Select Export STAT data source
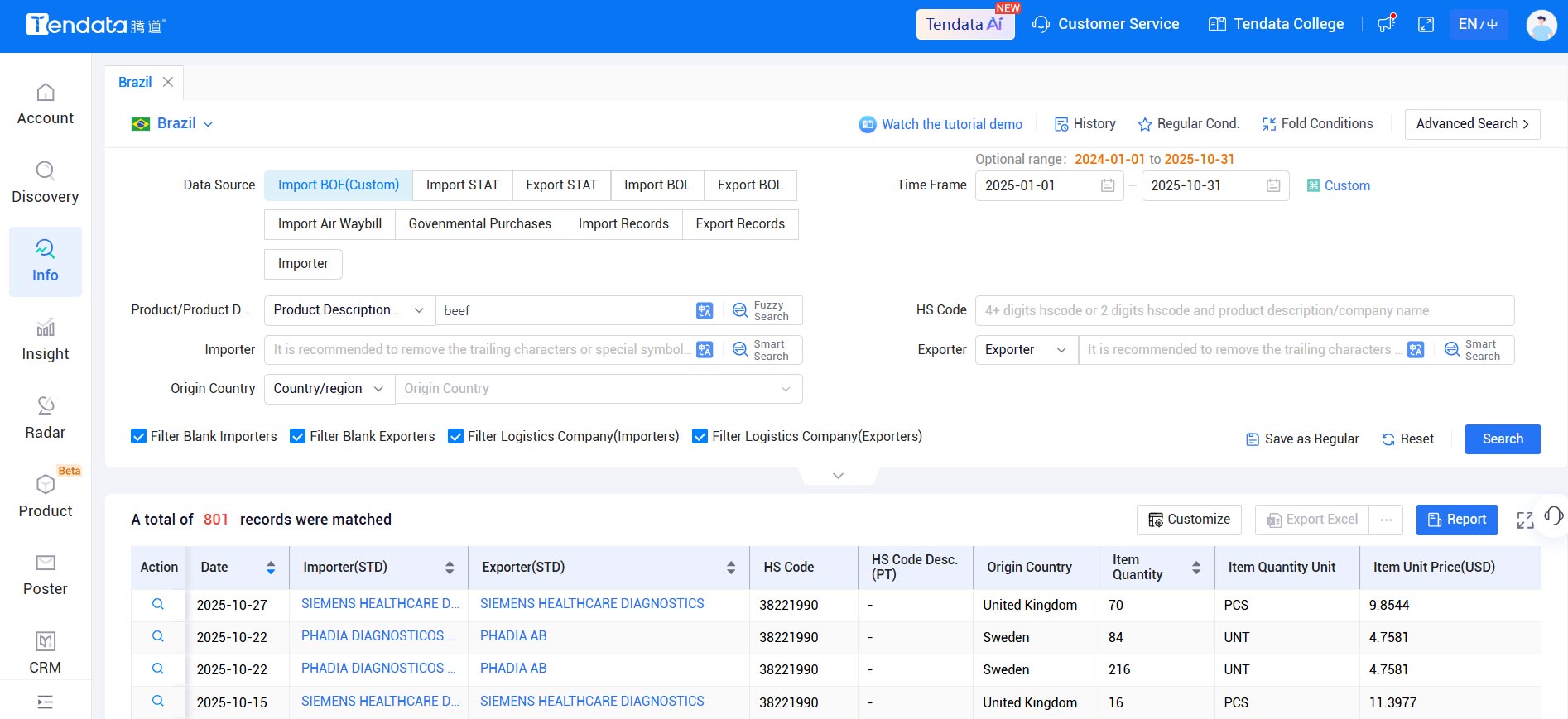Image resolution: width=1568 pixels, height=719 pixels. tap(561, 185)
